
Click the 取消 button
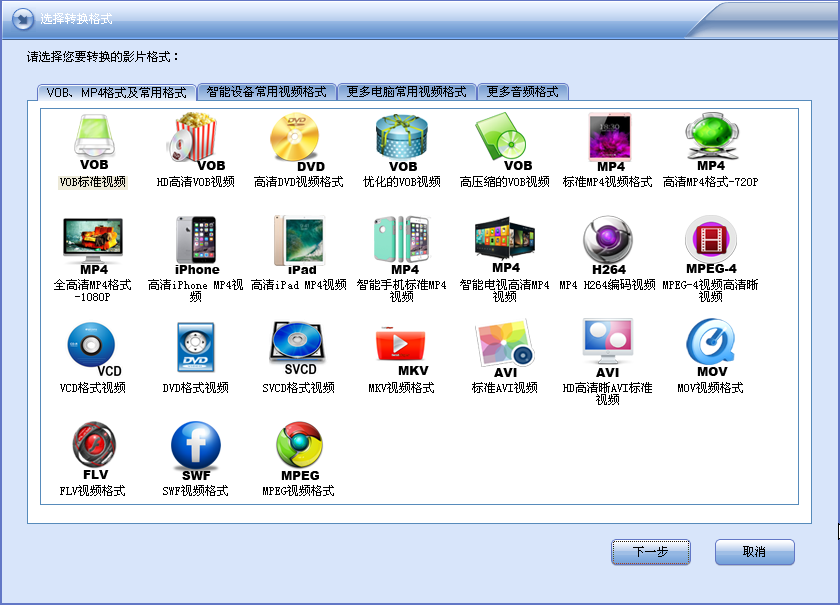pyautogui.click(x=754, y=552)
